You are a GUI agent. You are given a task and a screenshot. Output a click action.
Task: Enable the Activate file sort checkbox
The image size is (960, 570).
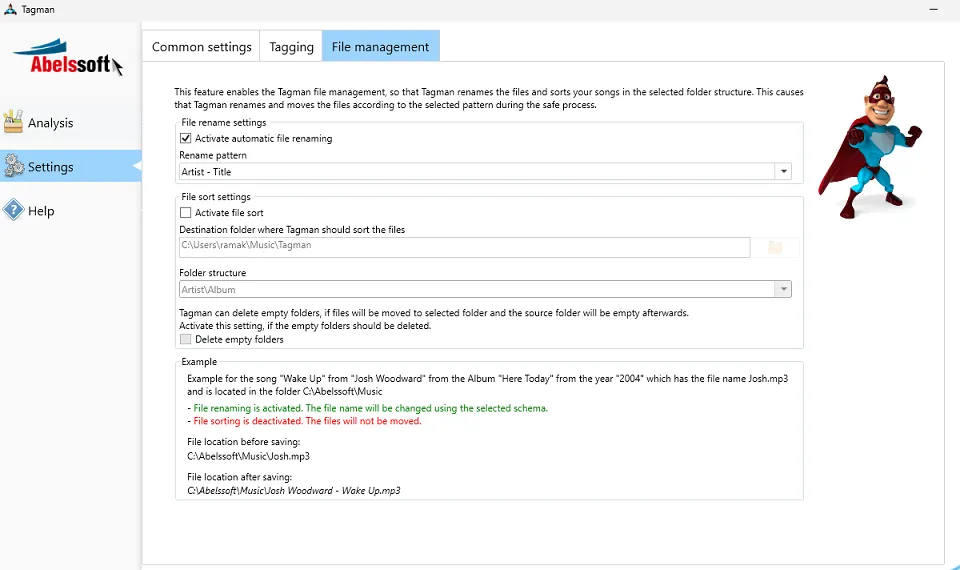pyautogui.click(x=186, y=213)
